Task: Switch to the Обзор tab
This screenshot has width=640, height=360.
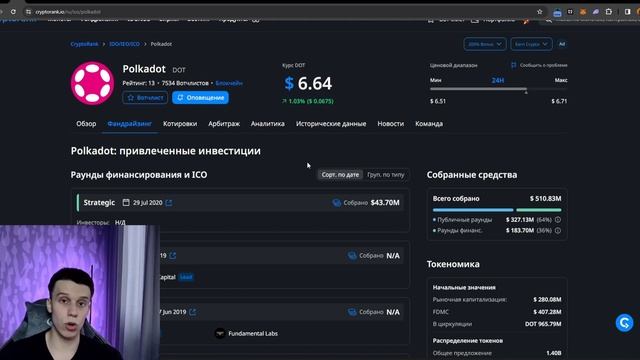Action: pos(86,124)
